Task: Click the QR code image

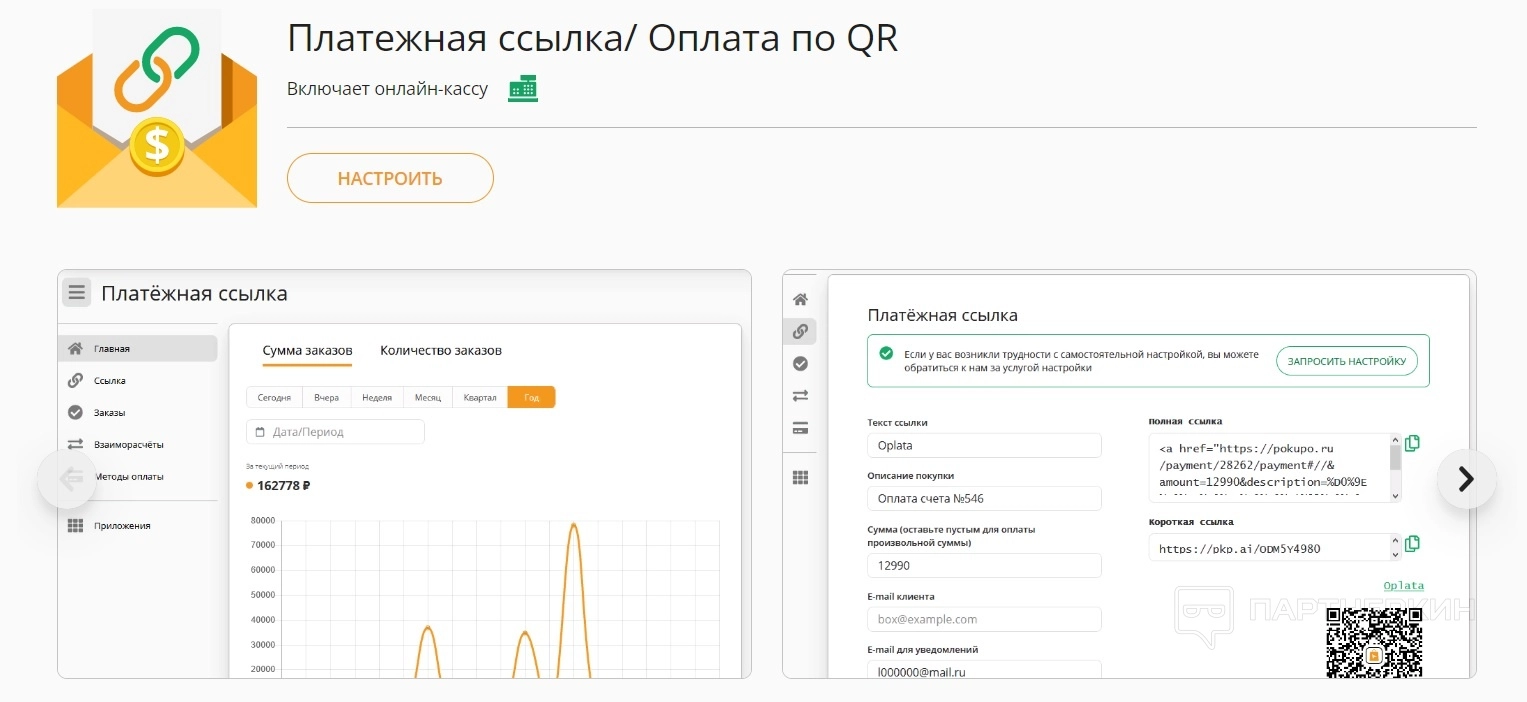Action: 1374,642
